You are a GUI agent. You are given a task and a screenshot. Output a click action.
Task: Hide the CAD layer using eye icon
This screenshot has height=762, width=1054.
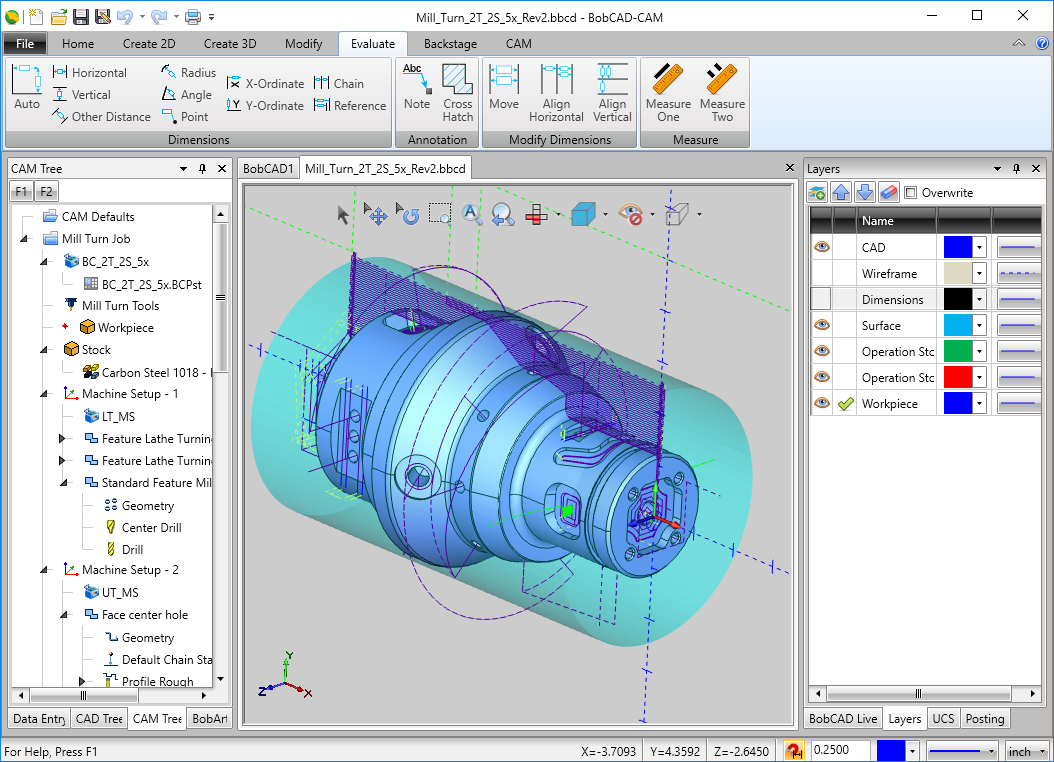(x=821, y=247)
